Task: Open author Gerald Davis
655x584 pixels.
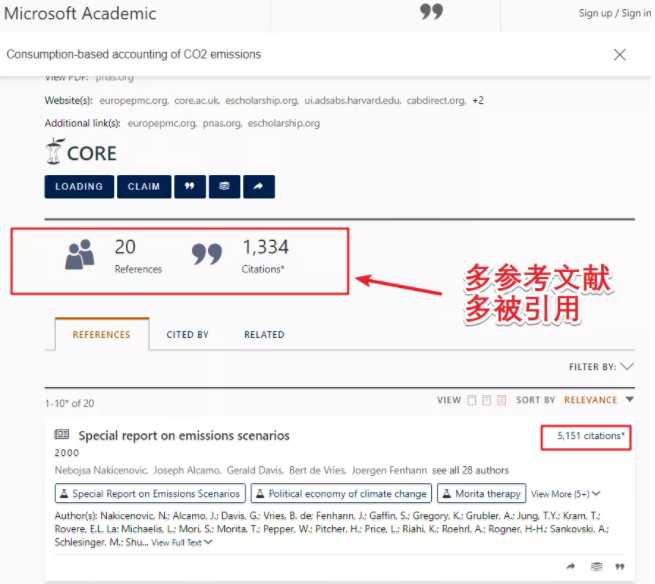Action: [x=255, y=470]
